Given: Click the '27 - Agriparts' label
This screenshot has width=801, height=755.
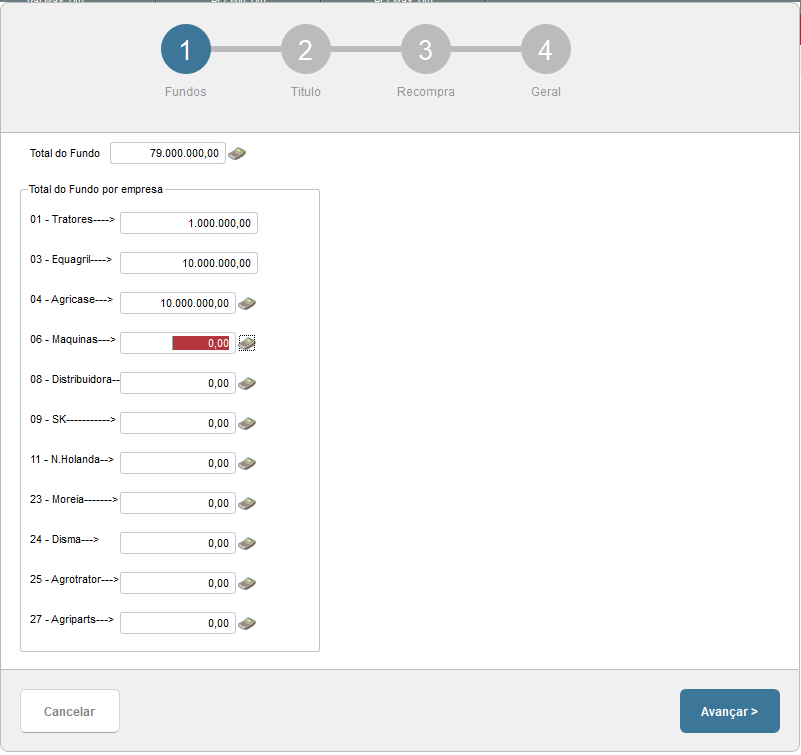Looking at the screenshot, I should tap(72, 619).
